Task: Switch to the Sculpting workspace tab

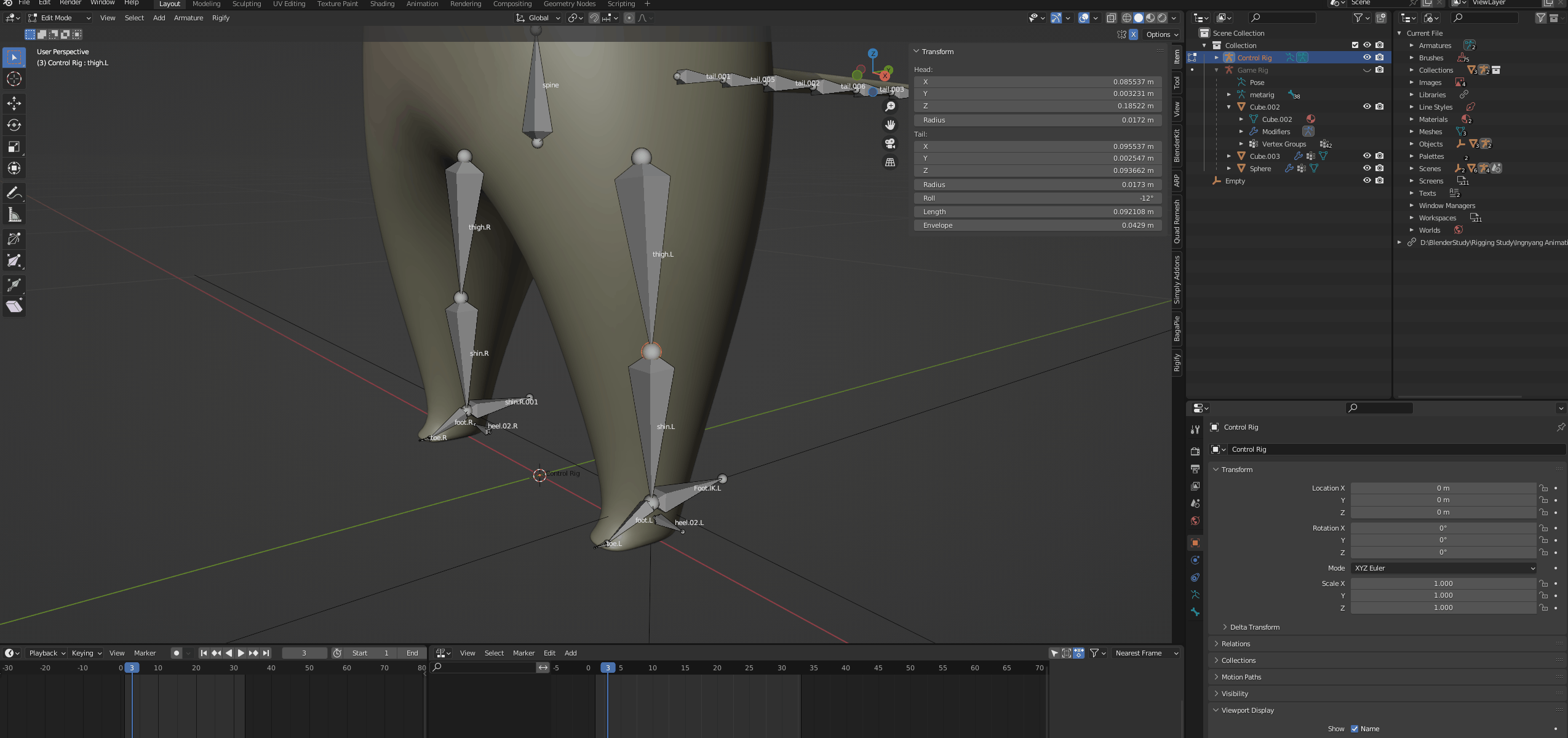Action: [x=246, y=4]
